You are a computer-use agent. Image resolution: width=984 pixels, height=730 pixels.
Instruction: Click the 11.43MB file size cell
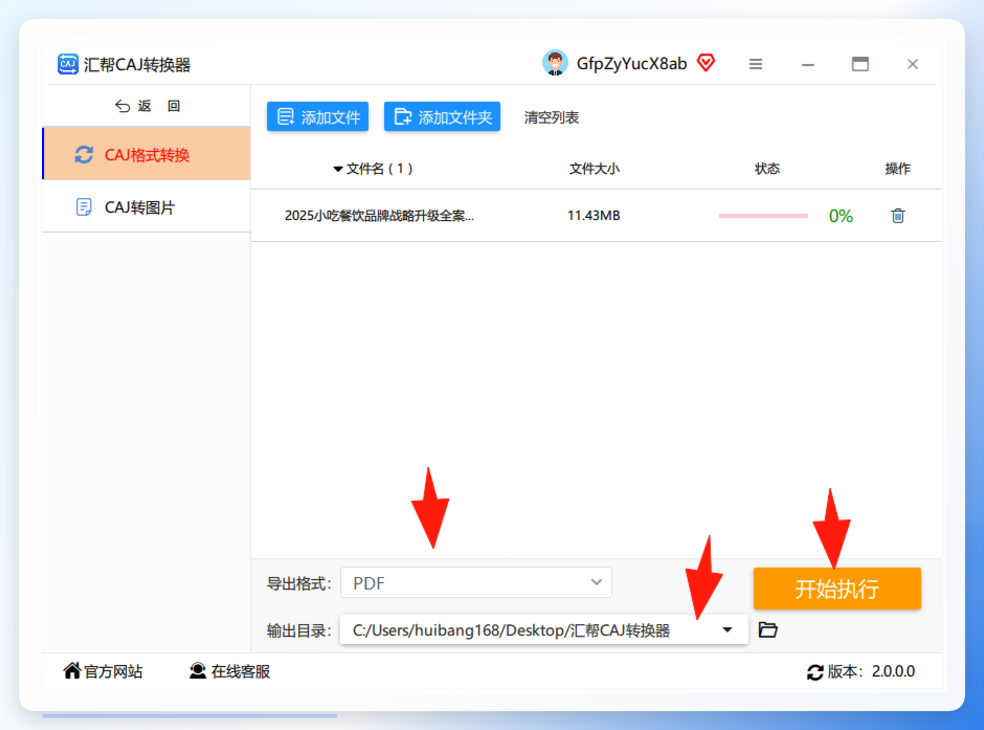(x=594, y=215)
